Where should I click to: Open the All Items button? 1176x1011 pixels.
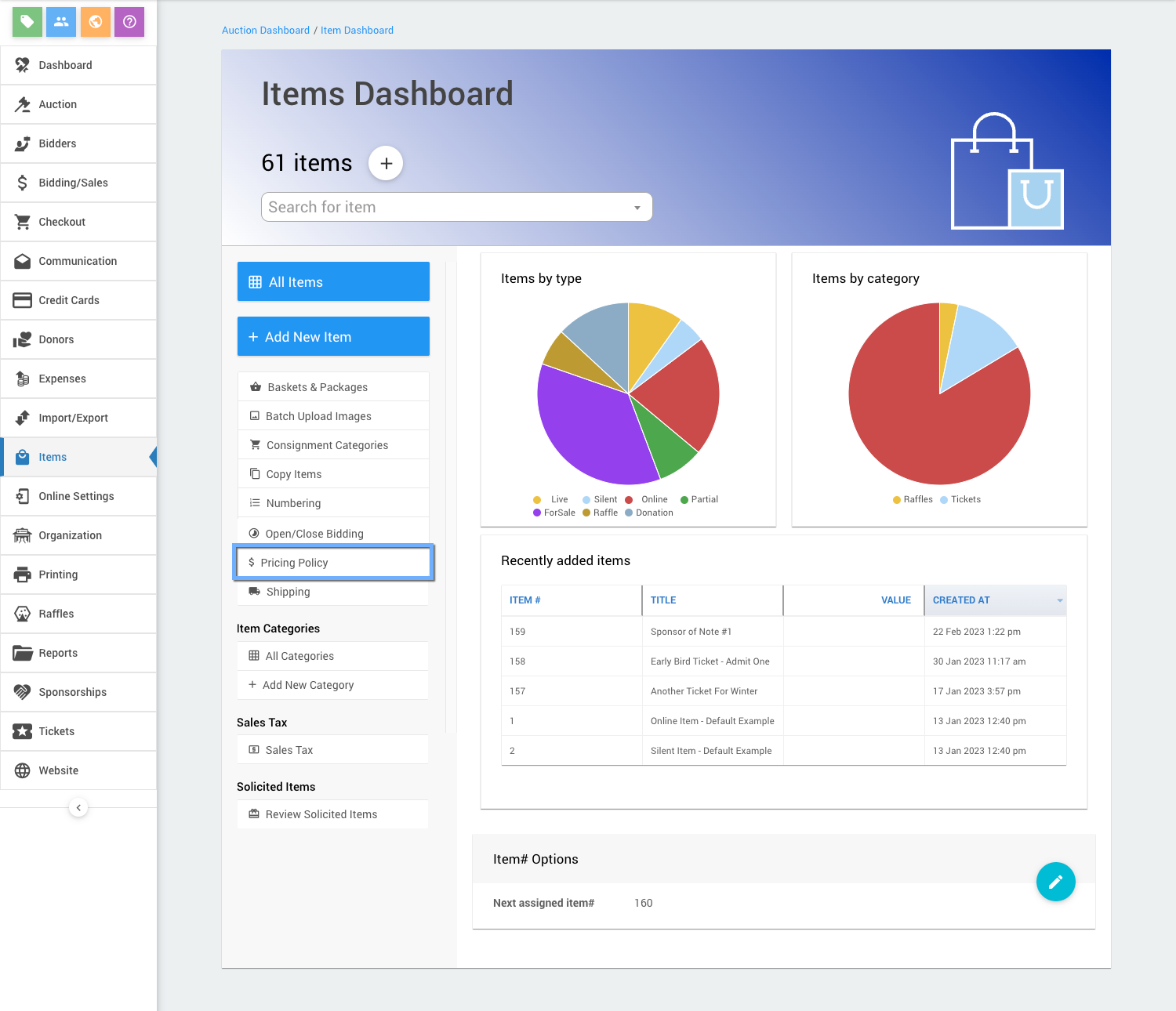pyautogui.click(x=333, y=282)
